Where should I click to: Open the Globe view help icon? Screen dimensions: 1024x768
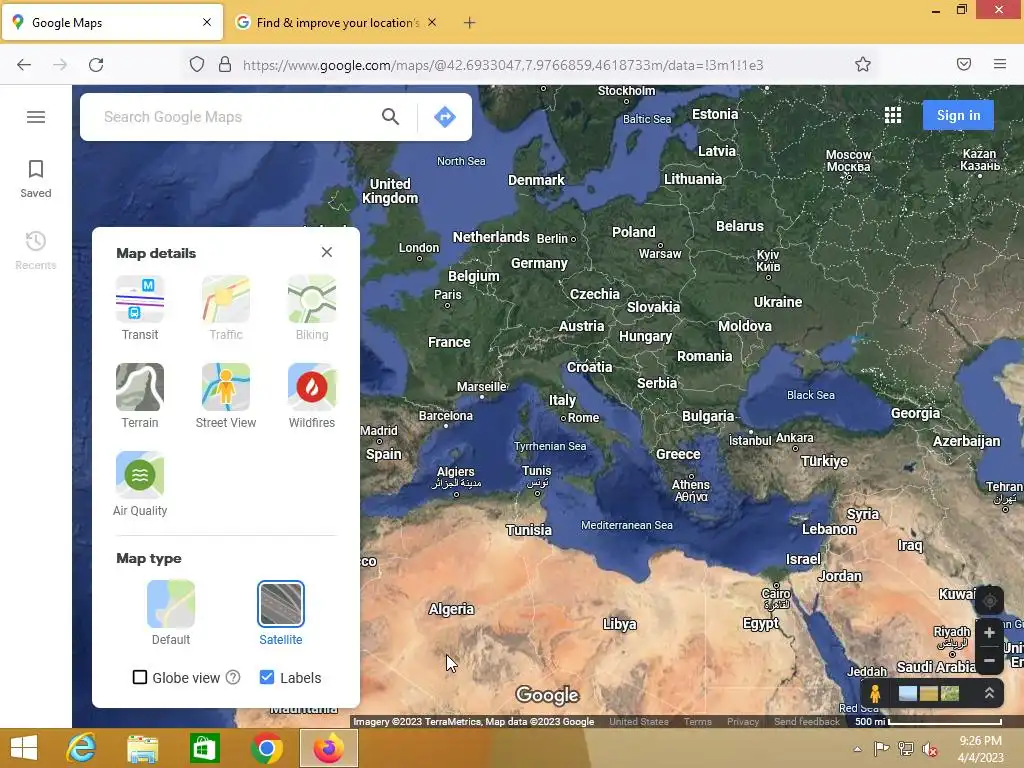tap(233, 677)
